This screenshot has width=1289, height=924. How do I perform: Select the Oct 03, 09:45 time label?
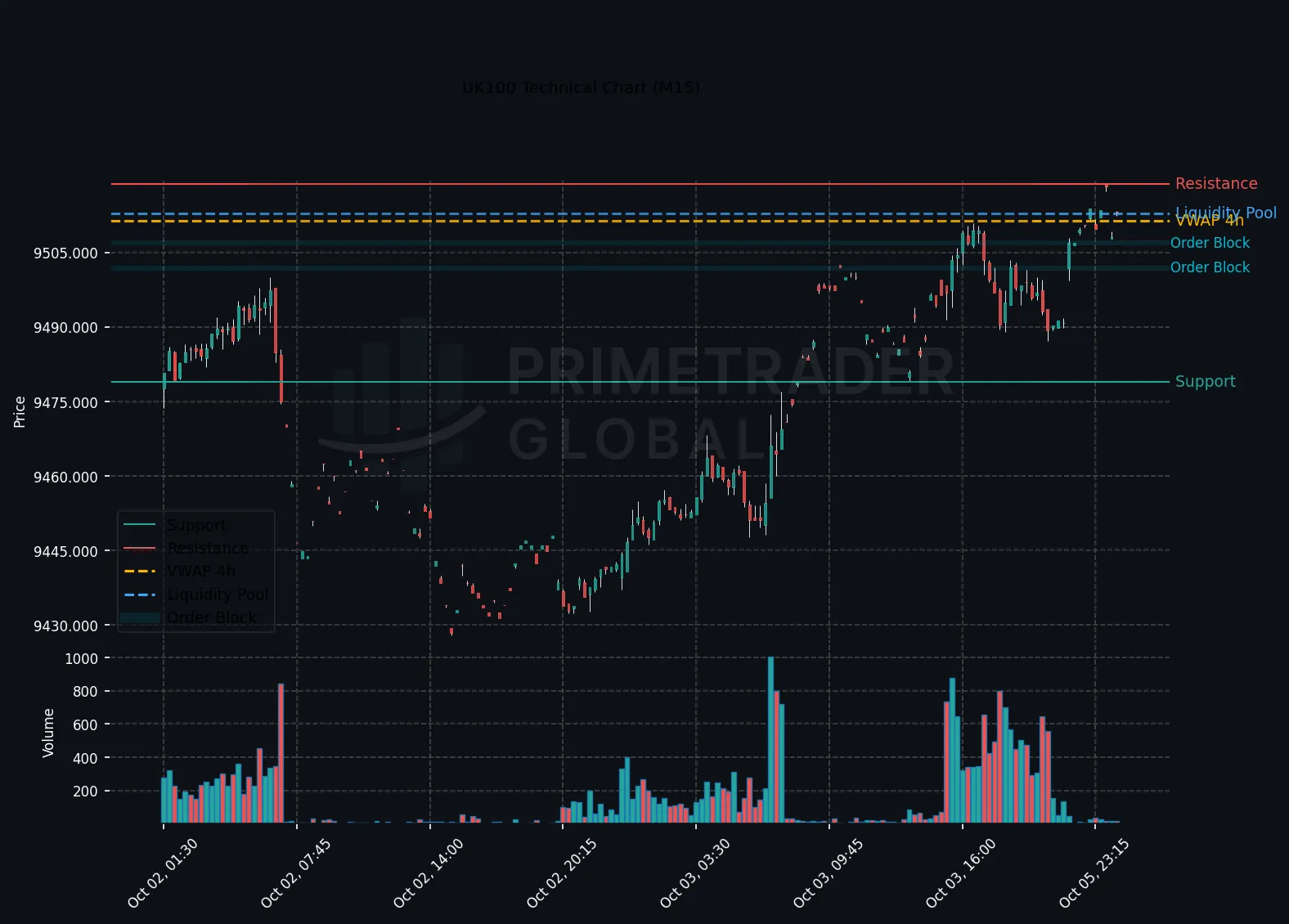pyautogui.click(x=828, y=873)
